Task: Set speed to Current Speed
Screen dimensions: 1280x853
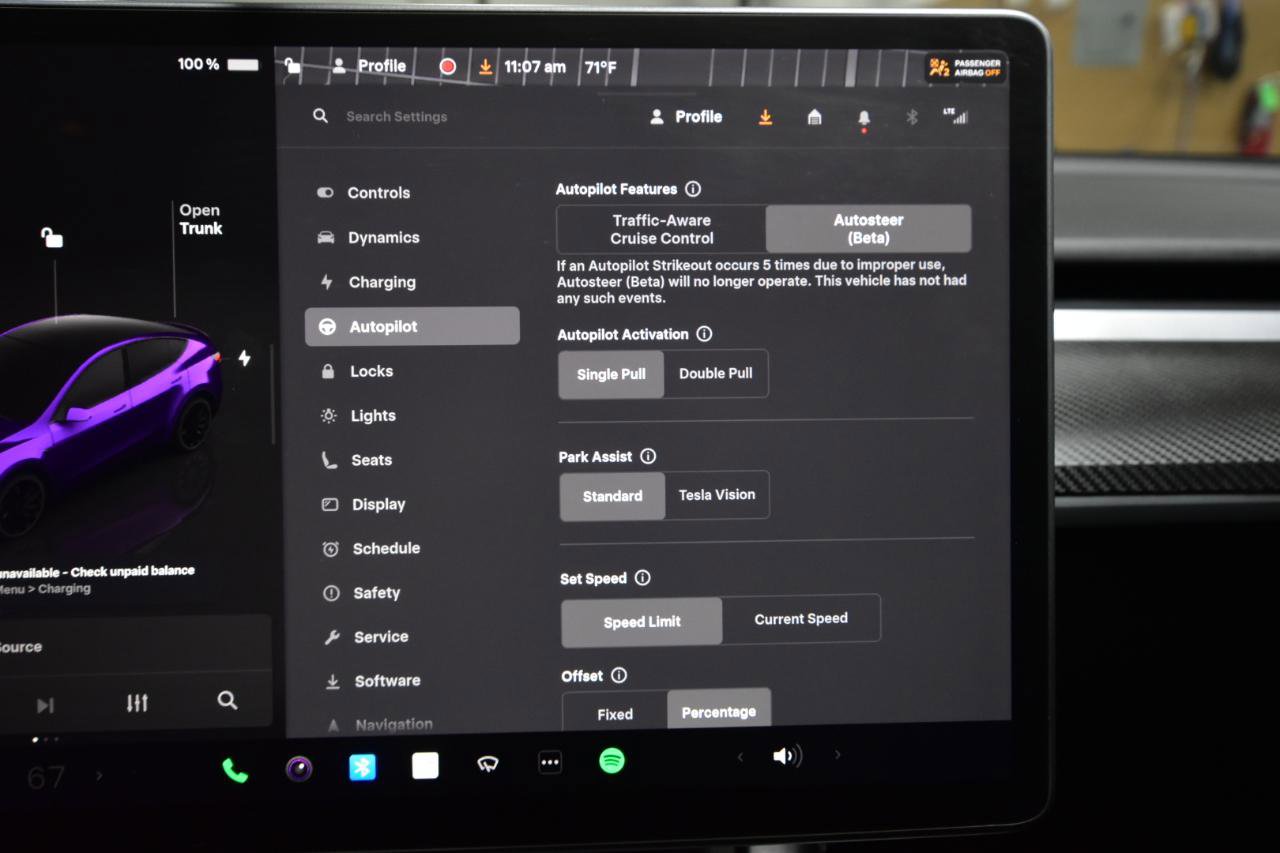Action: tap(801, 619)
